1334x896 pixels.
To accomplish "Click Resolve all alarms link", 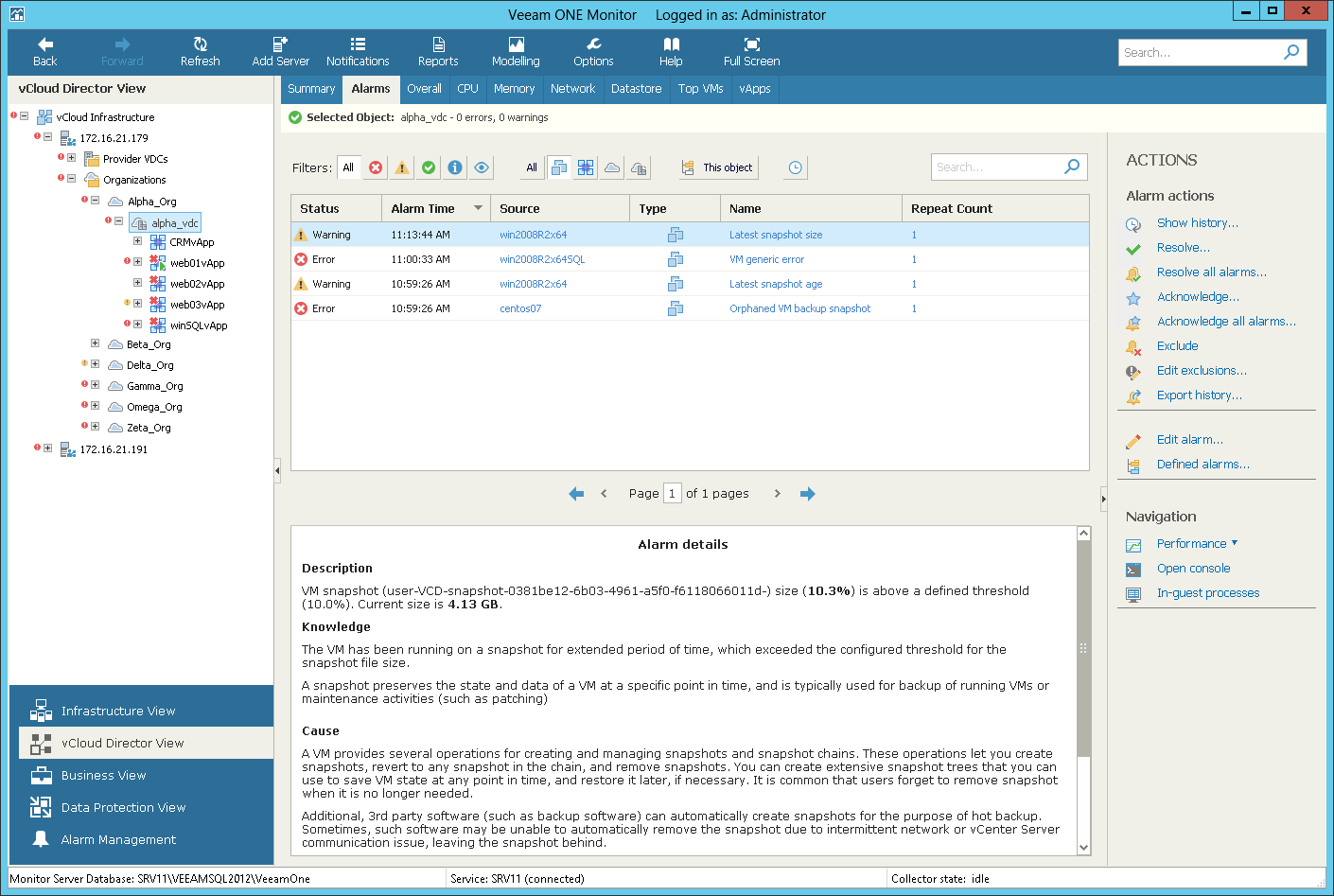I will coord(1211,272).
